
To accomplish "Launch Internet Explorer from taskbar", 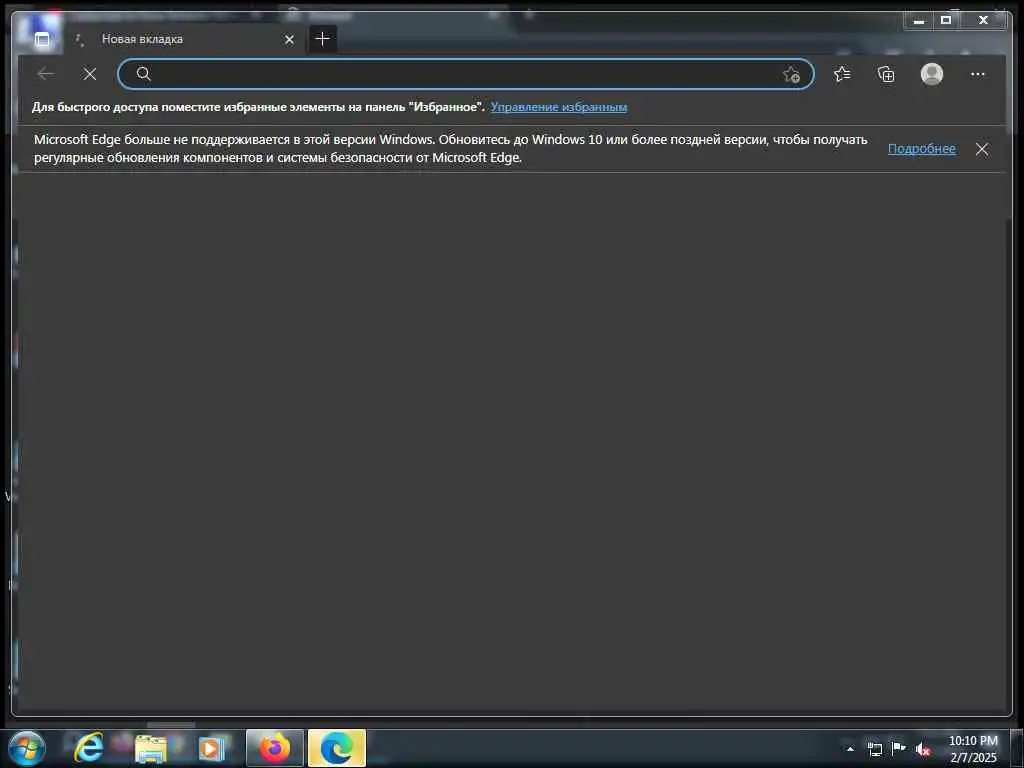I will 88,748.
